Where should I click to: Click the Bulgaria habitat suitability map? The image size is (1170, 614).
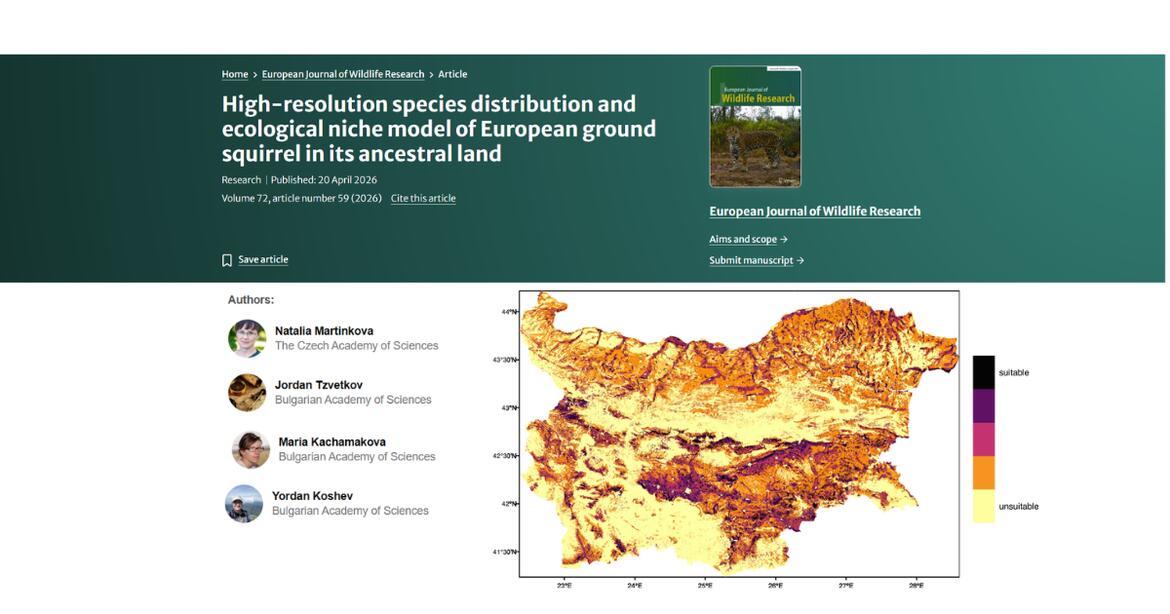pyautogui.click(x=739, y=433)
